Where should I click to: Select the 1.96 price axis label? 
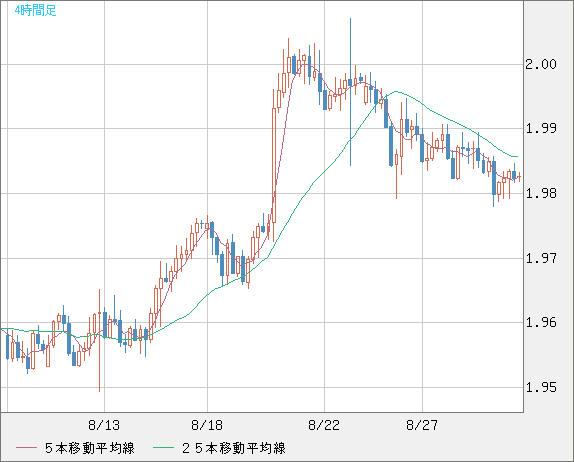click(541, 323)
